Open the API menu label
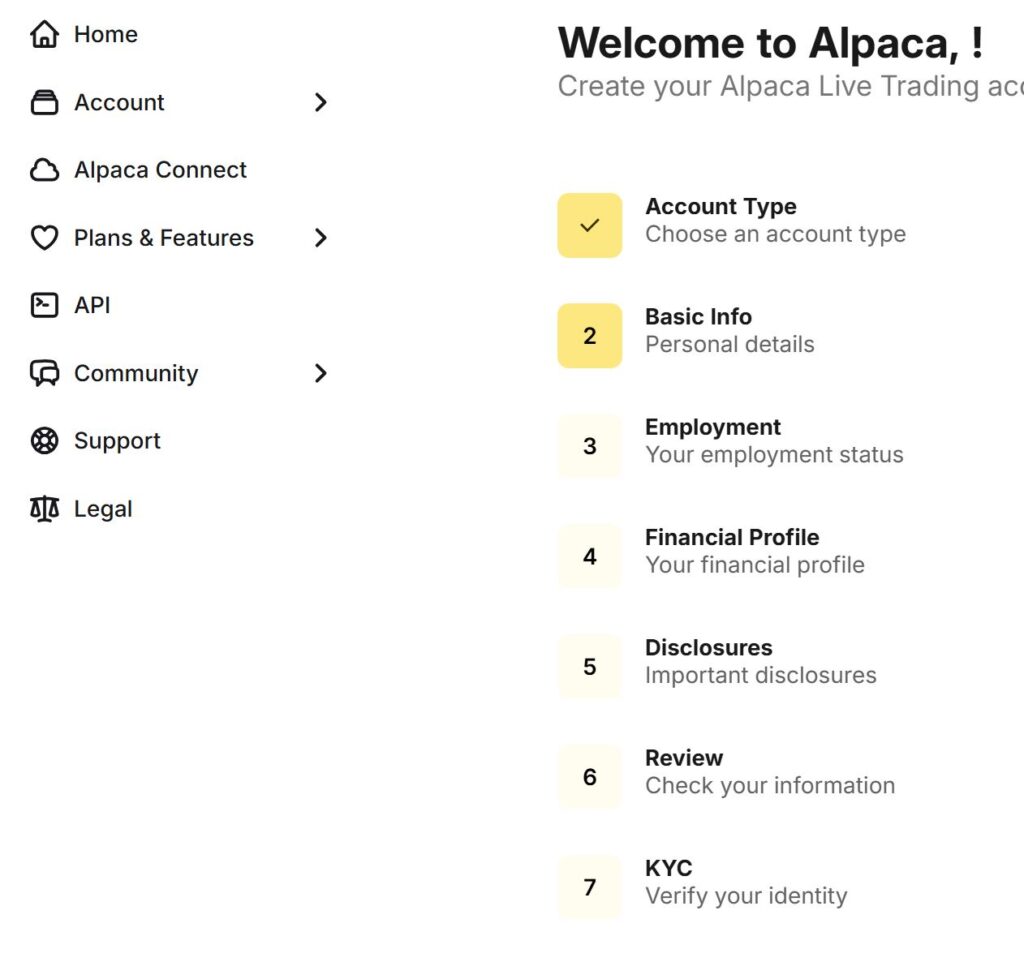 (92, 306)
